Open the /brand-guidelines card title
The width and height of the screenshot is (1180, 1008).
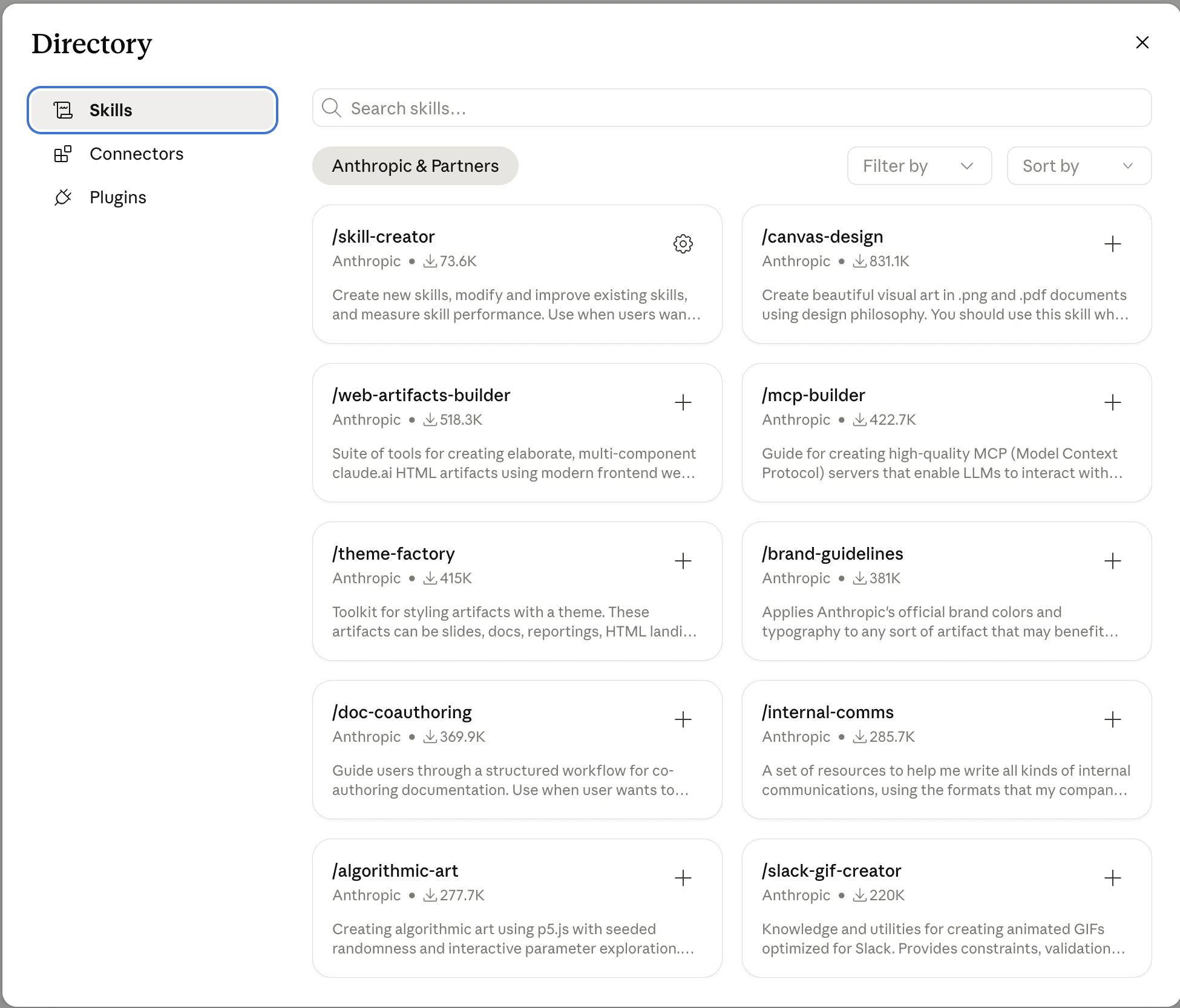coord(832,554)
